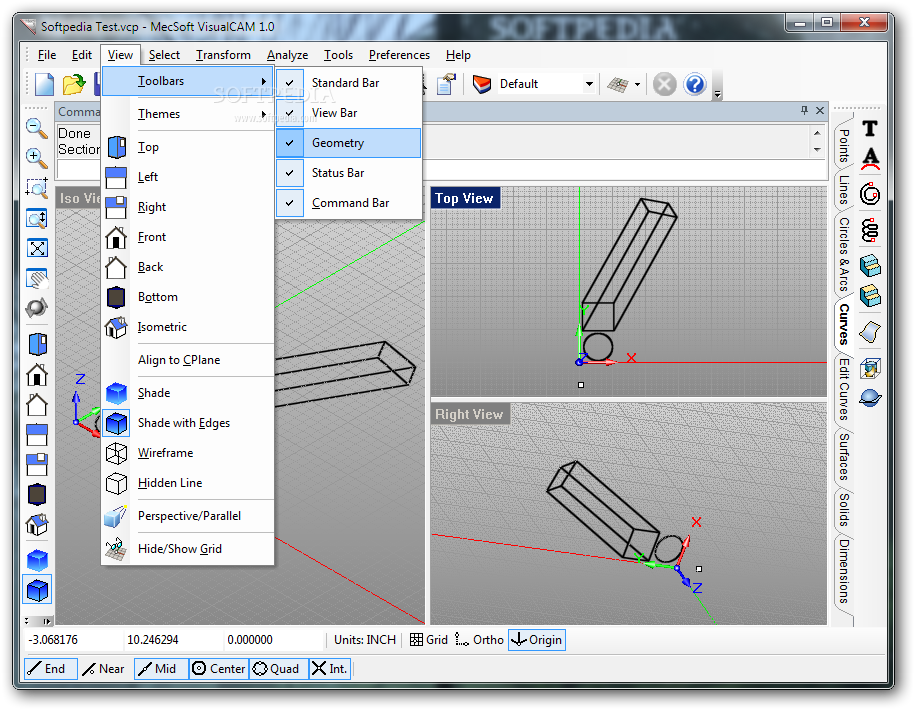Image resolution: width=915 pixels, height=710 pixels.
Task: Pin the Command panel
Action: coord(805,110)
